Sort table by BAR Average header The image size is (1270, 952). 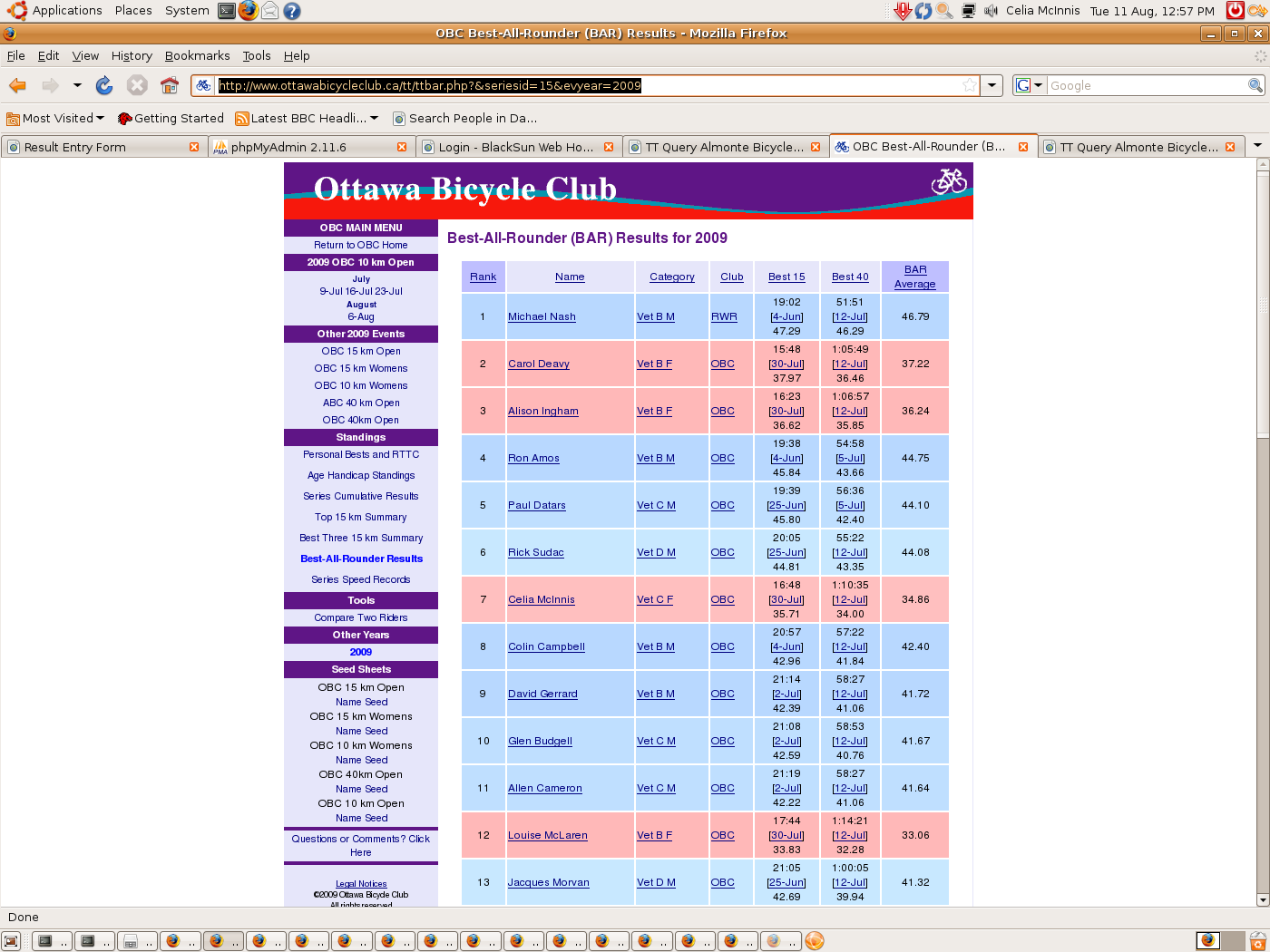pos(914,277)
